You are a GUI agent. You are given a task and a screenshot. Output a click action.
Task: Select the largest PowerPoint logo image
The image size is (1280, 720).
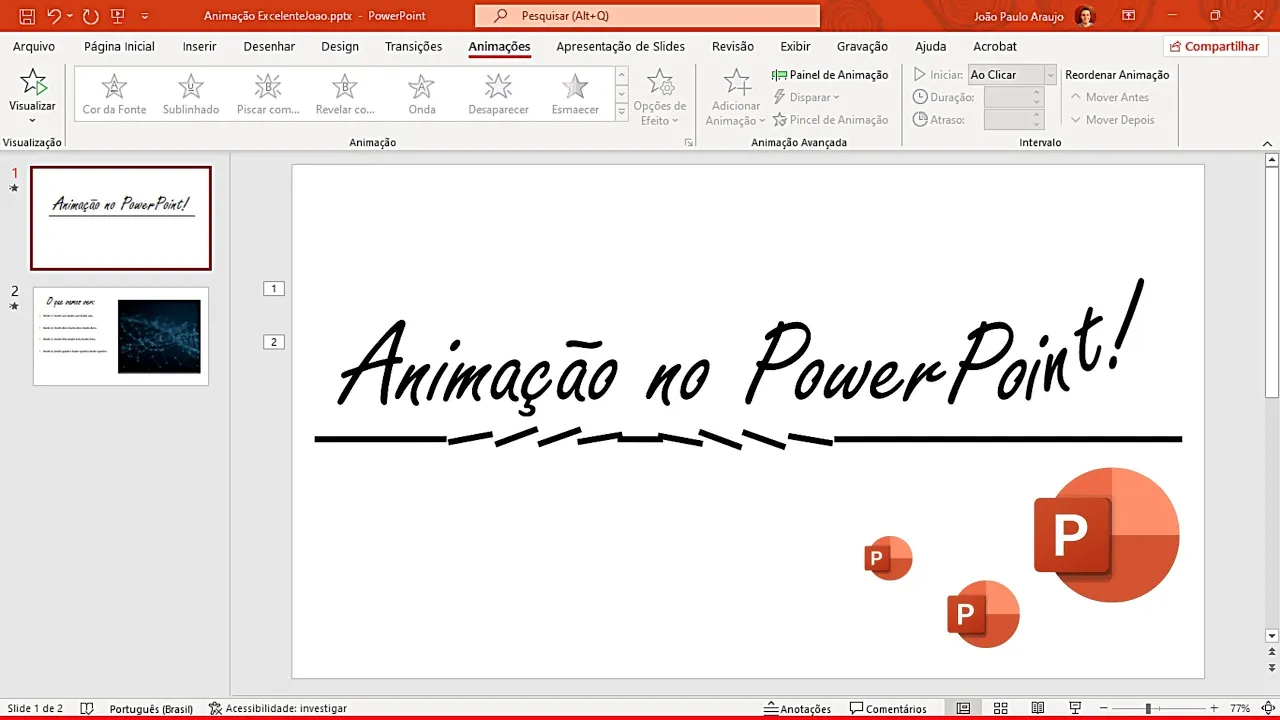1107,535
